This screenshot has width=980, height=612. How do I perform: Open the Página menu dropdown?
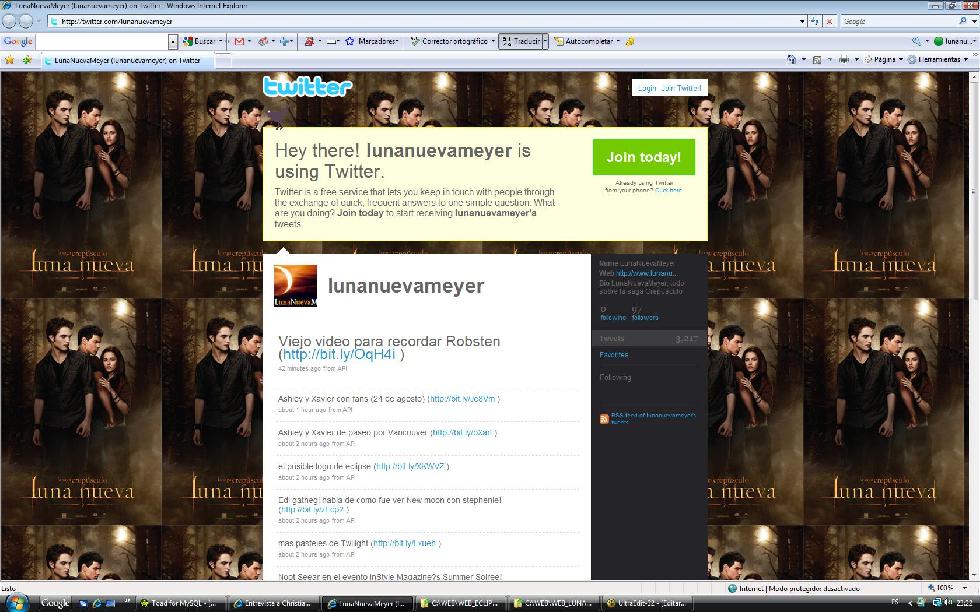coord(883,60)
